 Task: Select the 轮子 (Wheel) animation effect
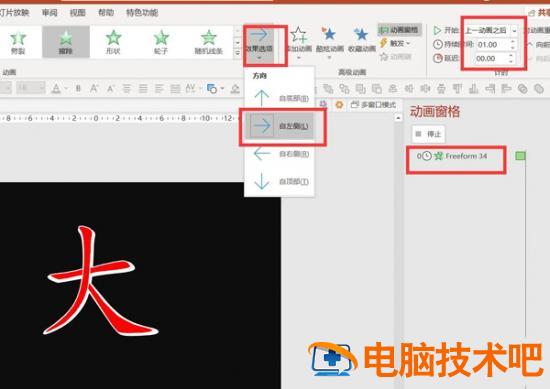[161, 42]
